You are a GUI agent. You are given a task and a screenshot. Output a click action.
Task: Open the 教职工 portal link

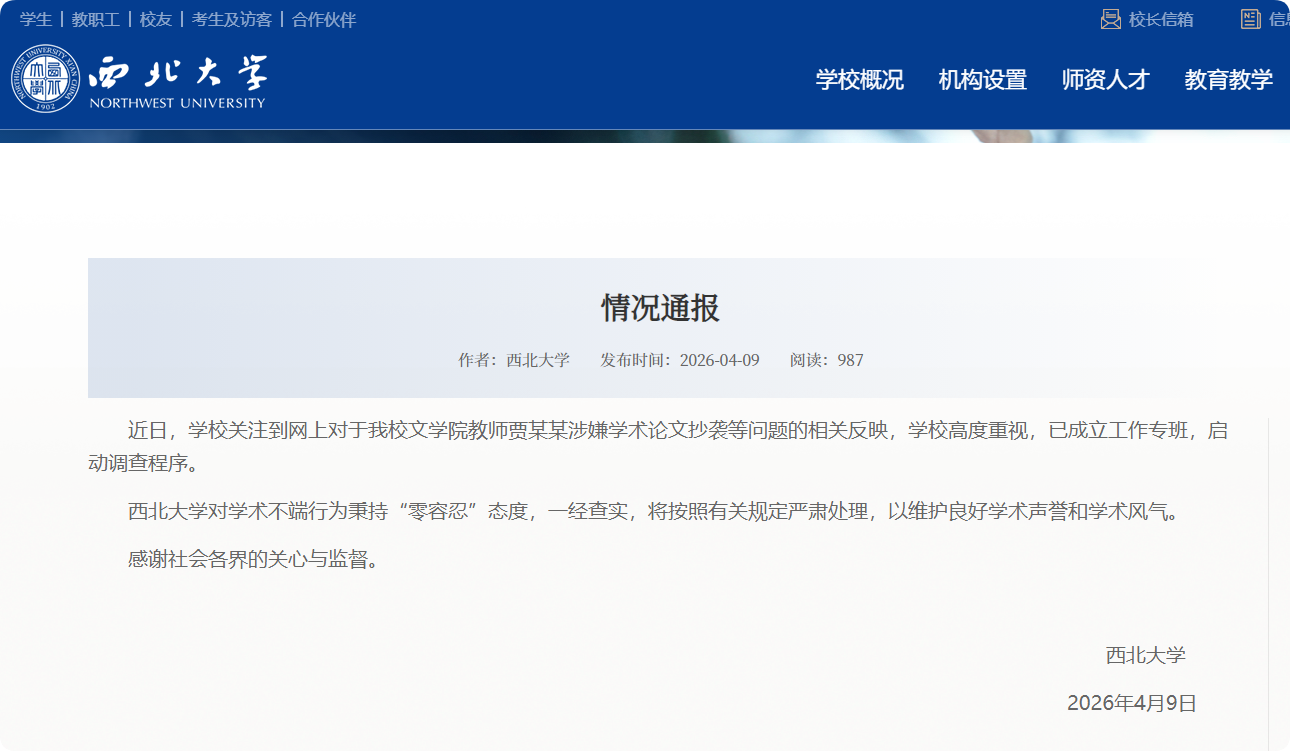[x=96, y=20]
